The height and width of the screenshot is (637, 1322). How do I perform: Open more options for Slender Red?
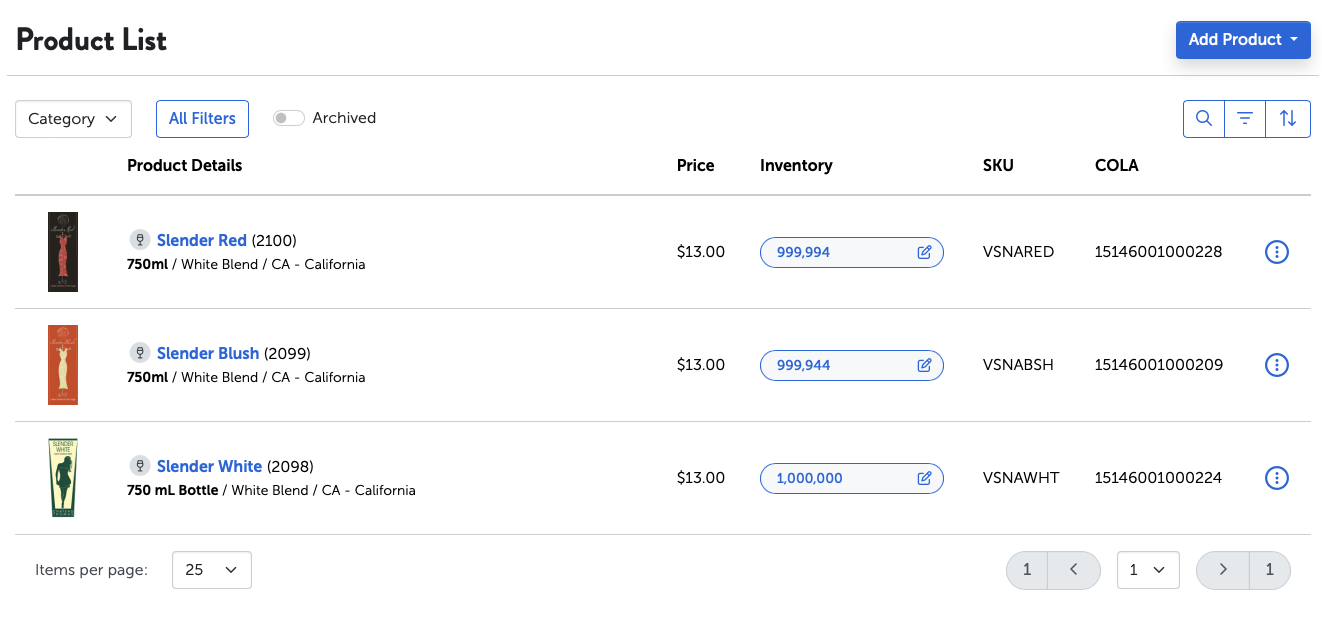[1276, 252]
